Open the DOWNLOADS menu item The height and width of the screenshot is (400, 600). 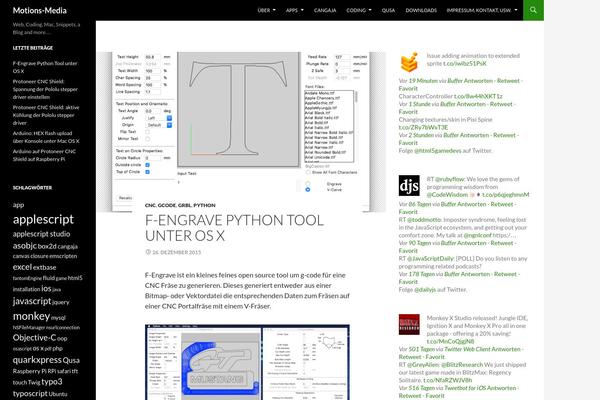click(x=421, y=10)
